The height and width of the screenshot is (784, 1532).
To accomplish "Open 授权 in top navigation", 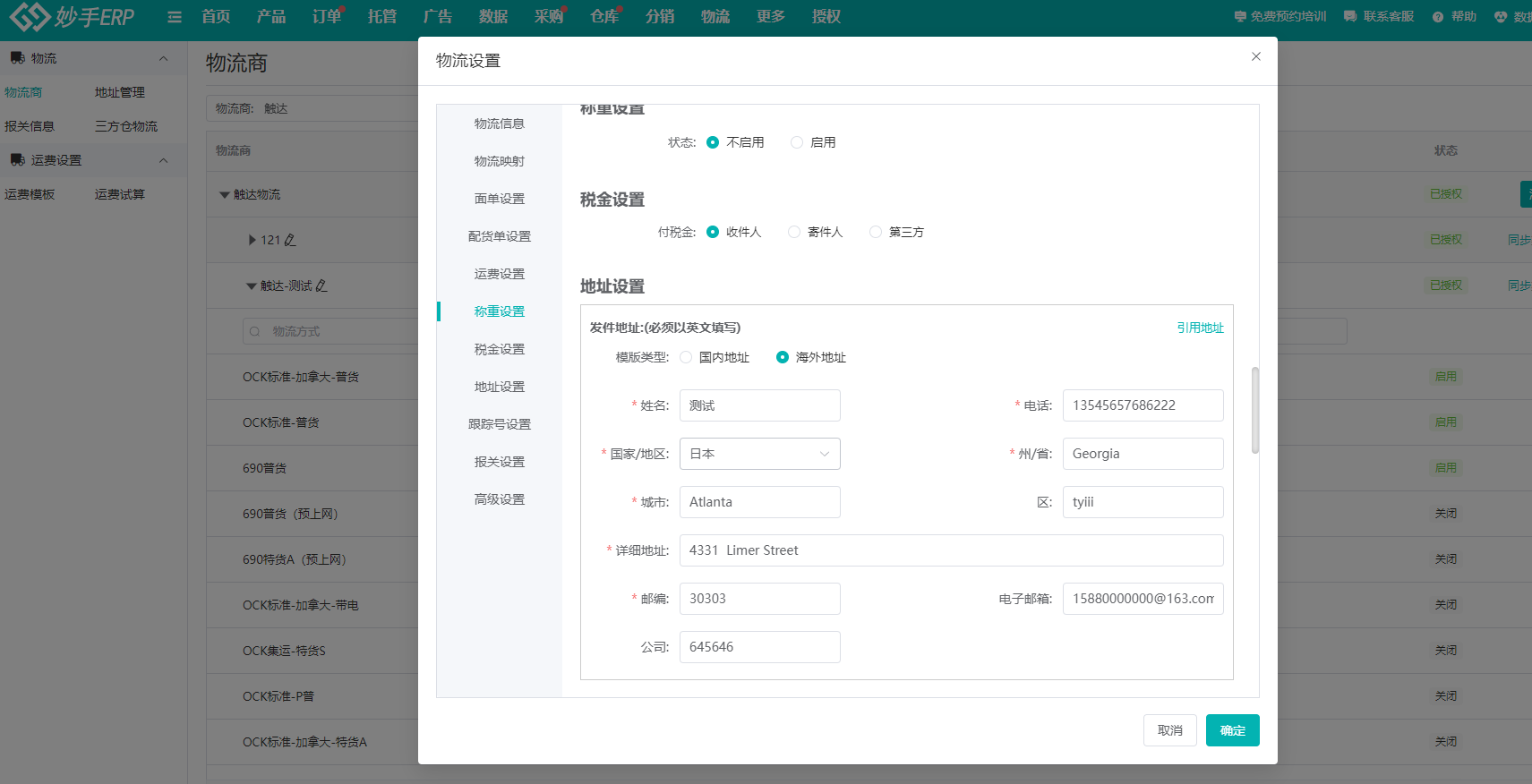I will click(x=826, y=16).
